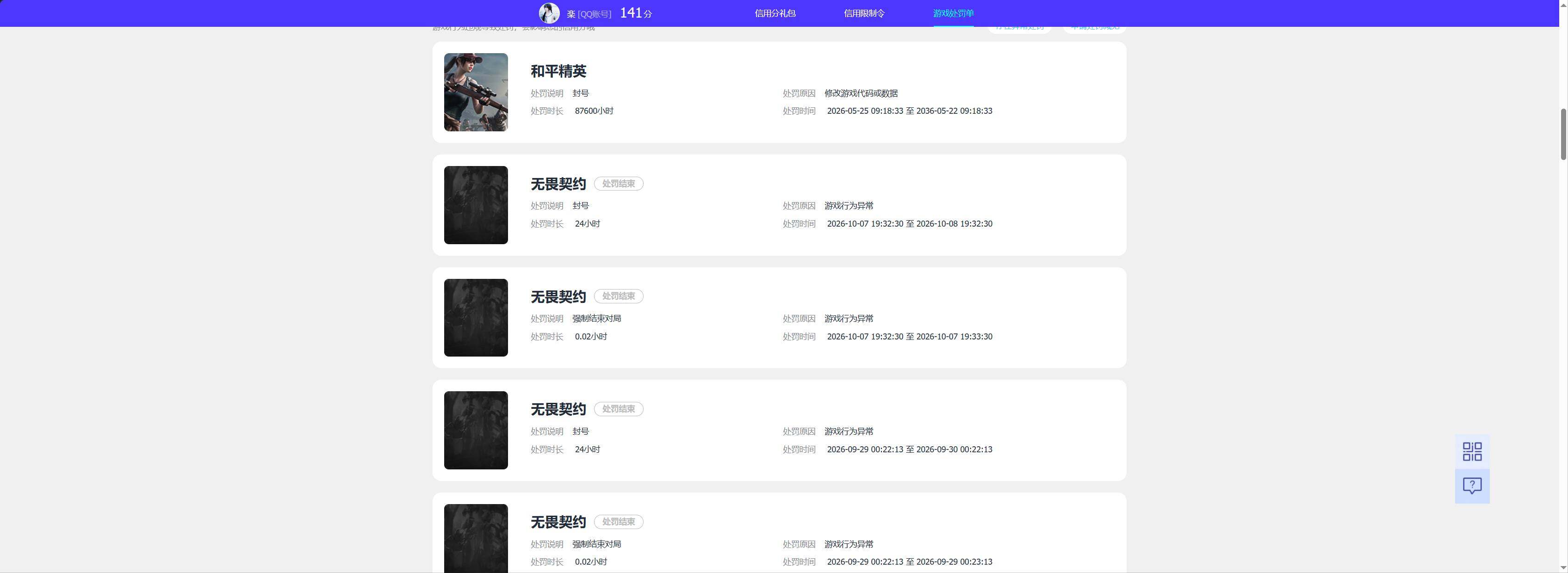Click the 2026-10-07 19:32:30 至 2026-10-07 19:33:30 period
Screen dimensions: 1568x573
pos(910,336)
